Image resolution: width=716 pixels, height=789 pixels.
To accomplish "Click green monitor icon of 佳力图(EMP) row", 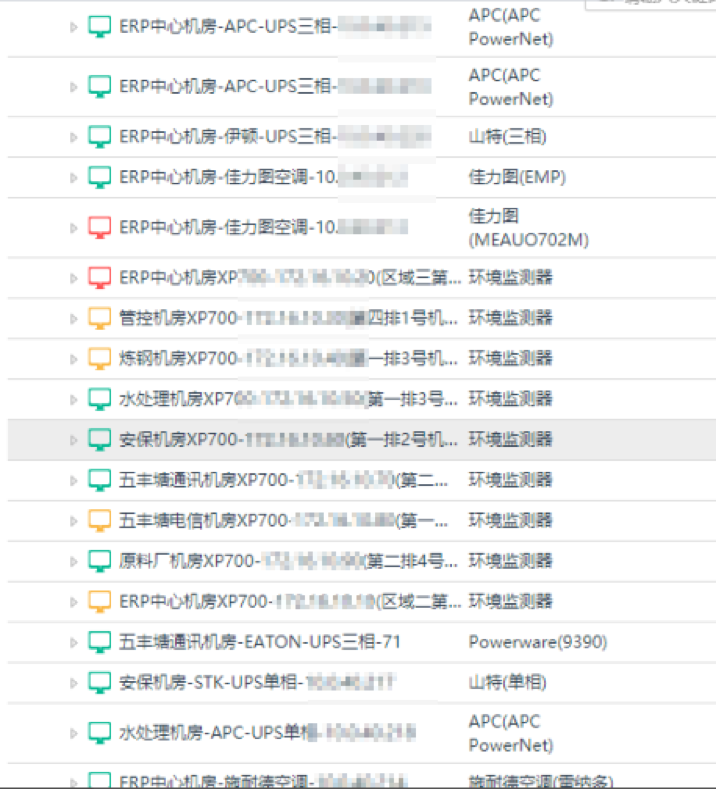I will (100, 178).
